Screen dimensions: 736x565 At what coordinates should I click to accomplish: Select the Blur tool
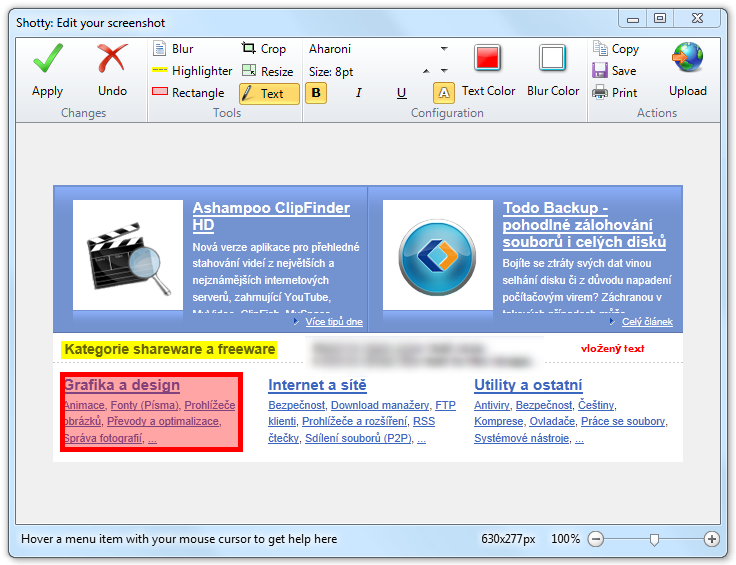[x=173, y=49]
